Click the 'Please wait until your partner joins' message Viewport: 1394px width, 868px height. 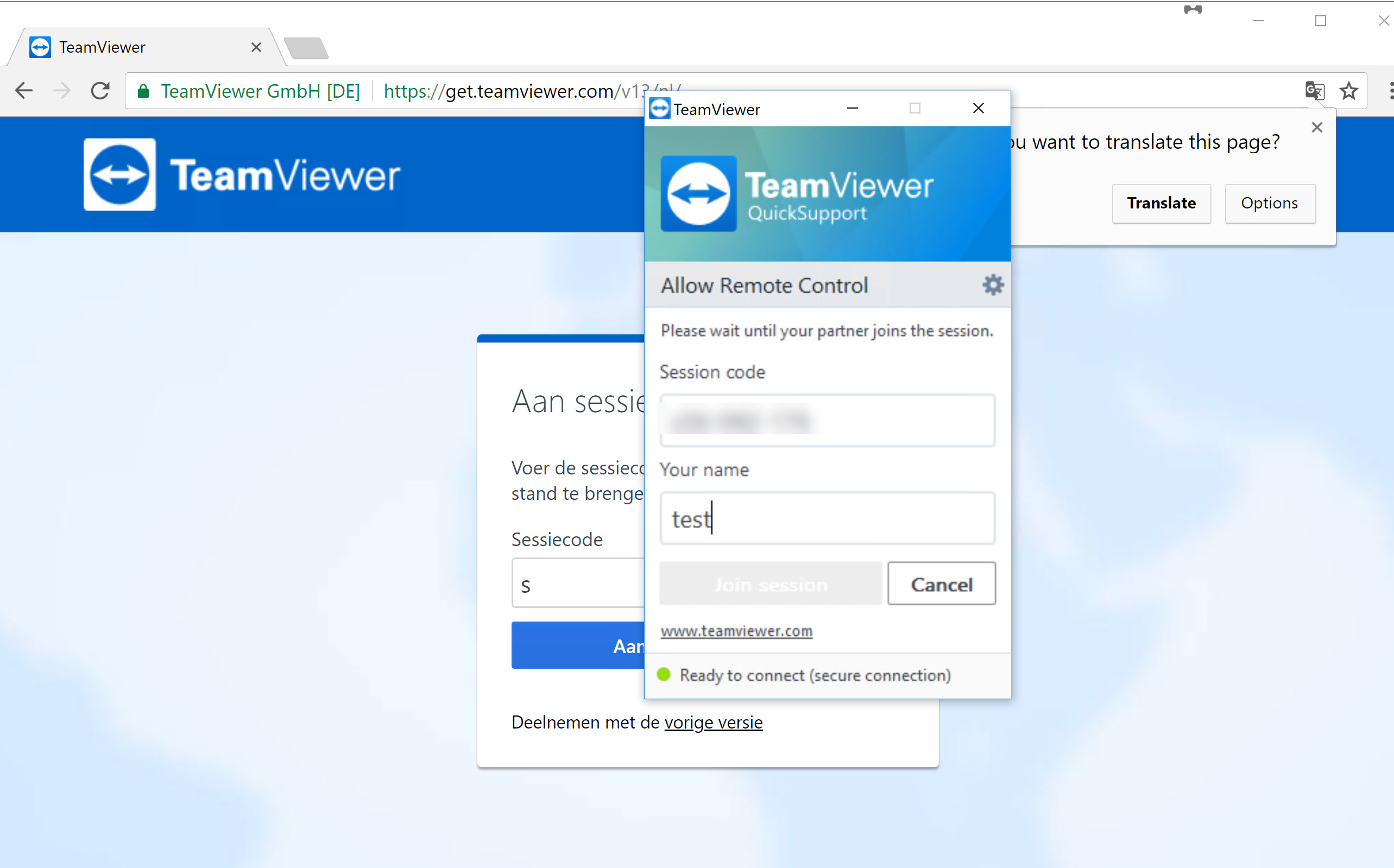[826, 331]
